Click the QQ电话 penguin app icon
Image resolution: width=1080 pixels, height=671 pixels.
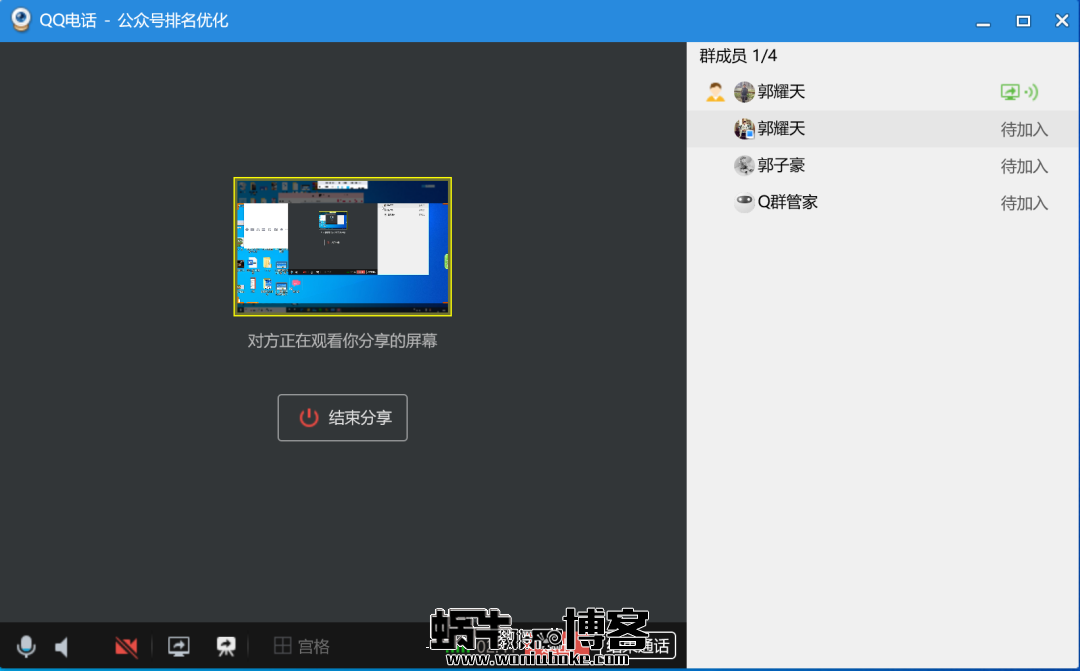(x=21, y=20)
